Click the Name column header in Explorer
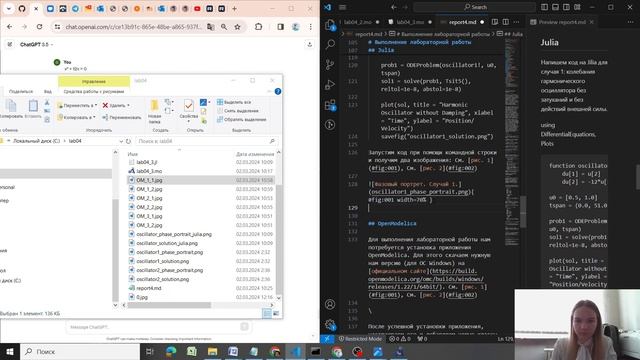Image resolution: width=640 pixels, height=360 pixels. coord(133,154)
